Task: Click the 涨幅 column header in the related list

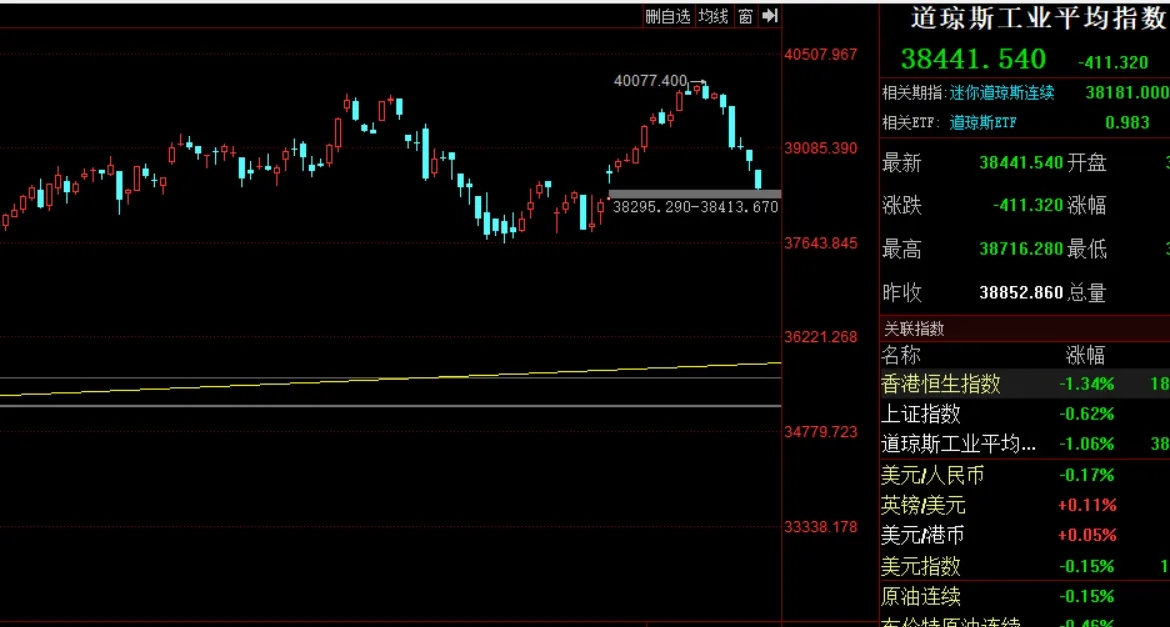Action: point(1086,355)
